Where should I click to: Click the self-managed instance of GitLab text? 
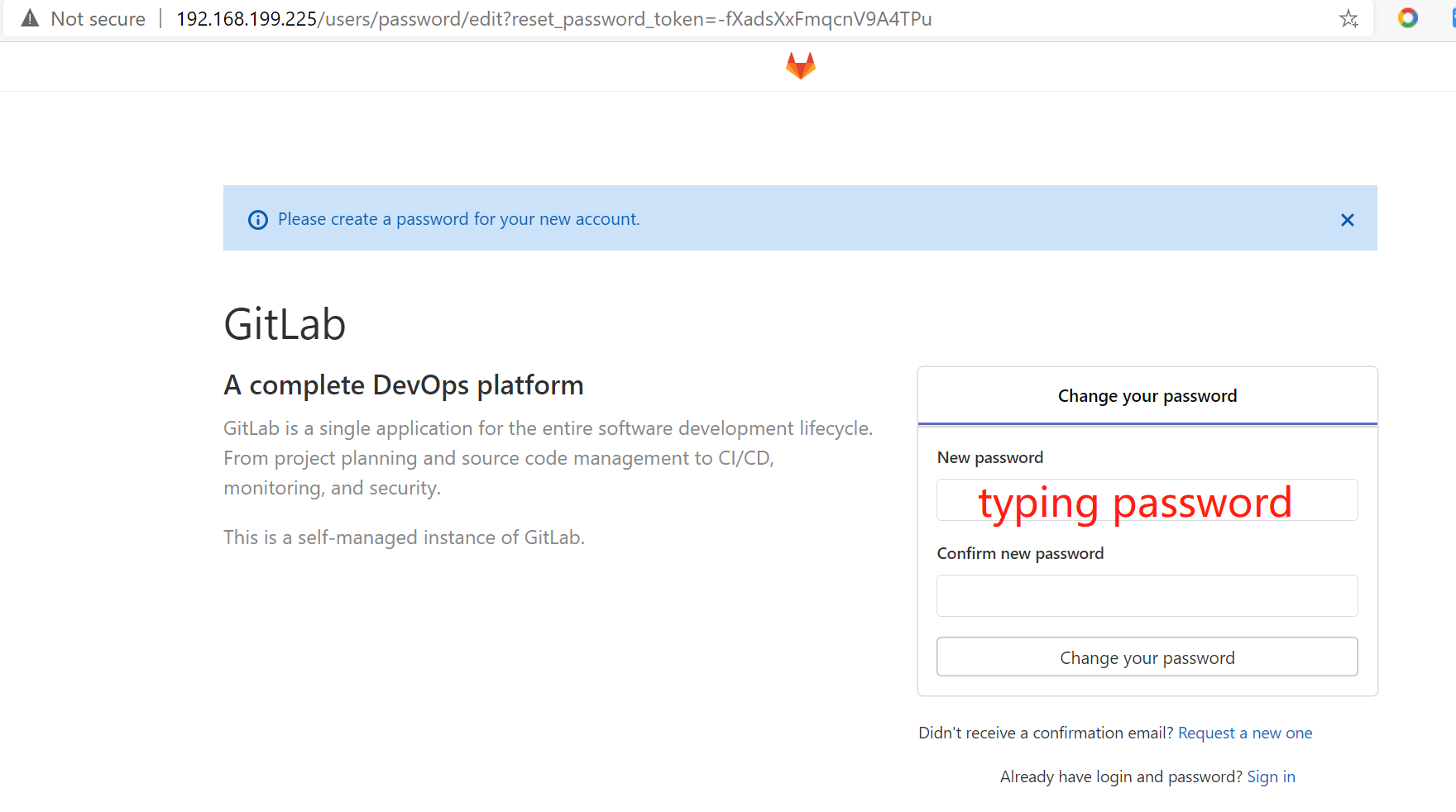pyautogui.click(x=404, y=537)
